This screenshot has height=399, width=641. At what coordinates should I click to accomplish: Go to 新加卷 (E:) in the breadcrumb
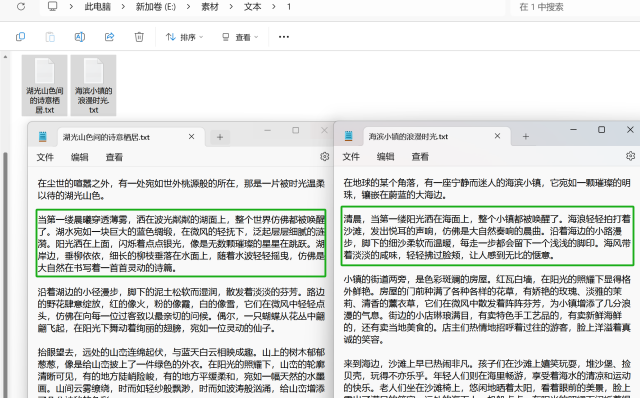(156, 7)
